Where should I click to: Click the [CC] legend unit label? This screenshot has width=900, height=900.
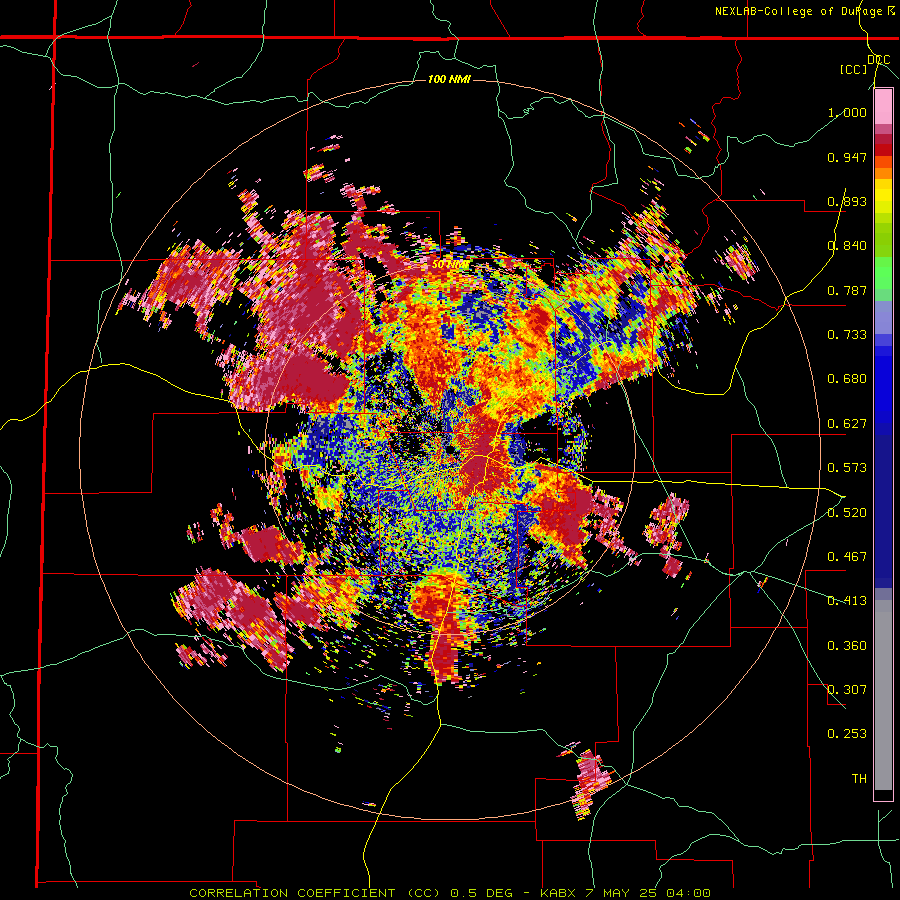click(x=854, y=69)
